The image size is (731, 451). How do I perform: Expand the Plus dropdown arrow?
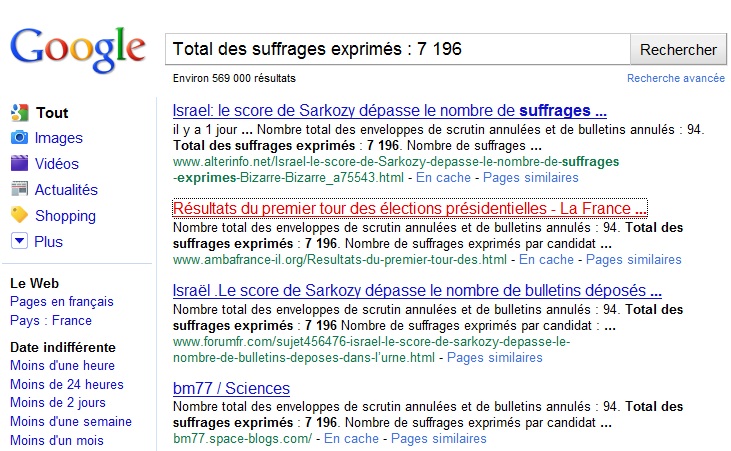tap(19, 241)
